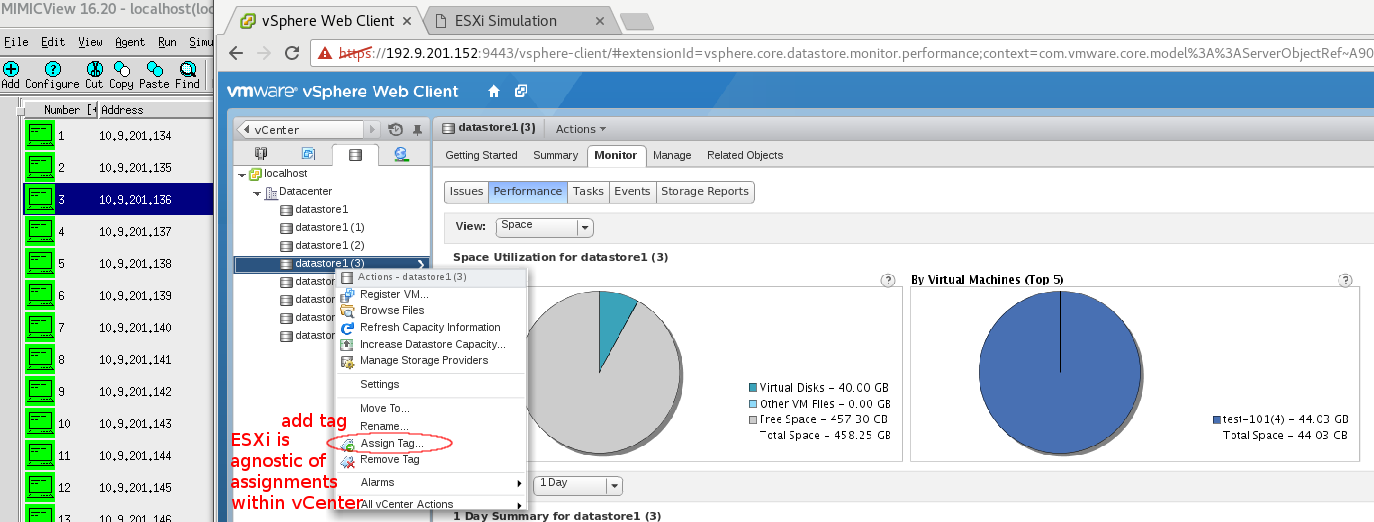Select datastore1 (2) in inventory tree
The width and height of the screenshot is (1374, 522).
click(329, 246)
